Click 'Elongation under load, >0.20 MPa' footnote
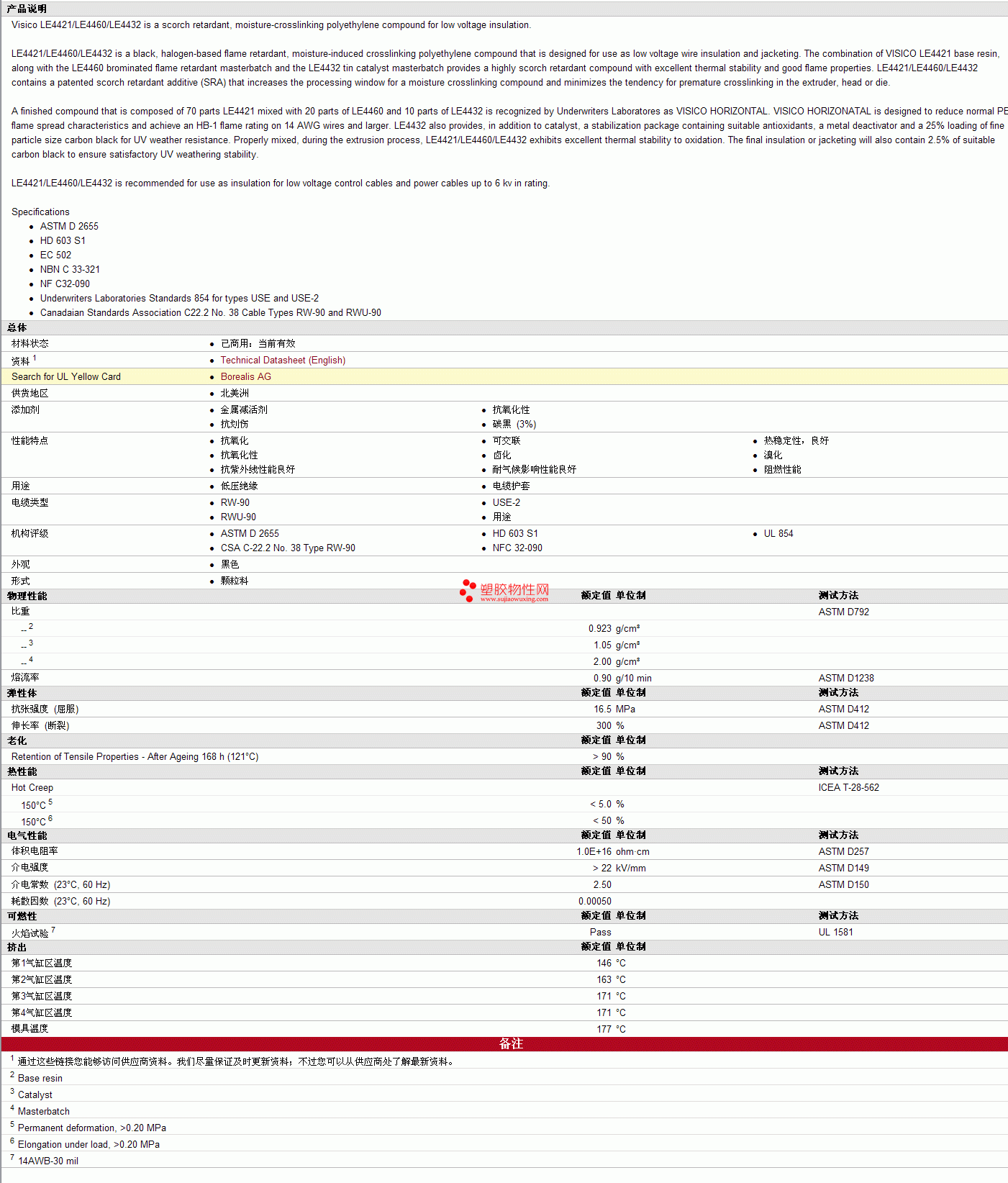The image size is (1008, 1183). (89, 1145)
